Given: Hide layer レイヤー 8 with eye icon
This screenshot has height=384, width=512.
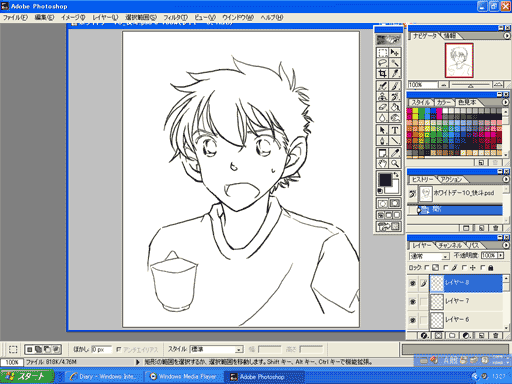Looking at the screenshot, I should pos(413,283).
